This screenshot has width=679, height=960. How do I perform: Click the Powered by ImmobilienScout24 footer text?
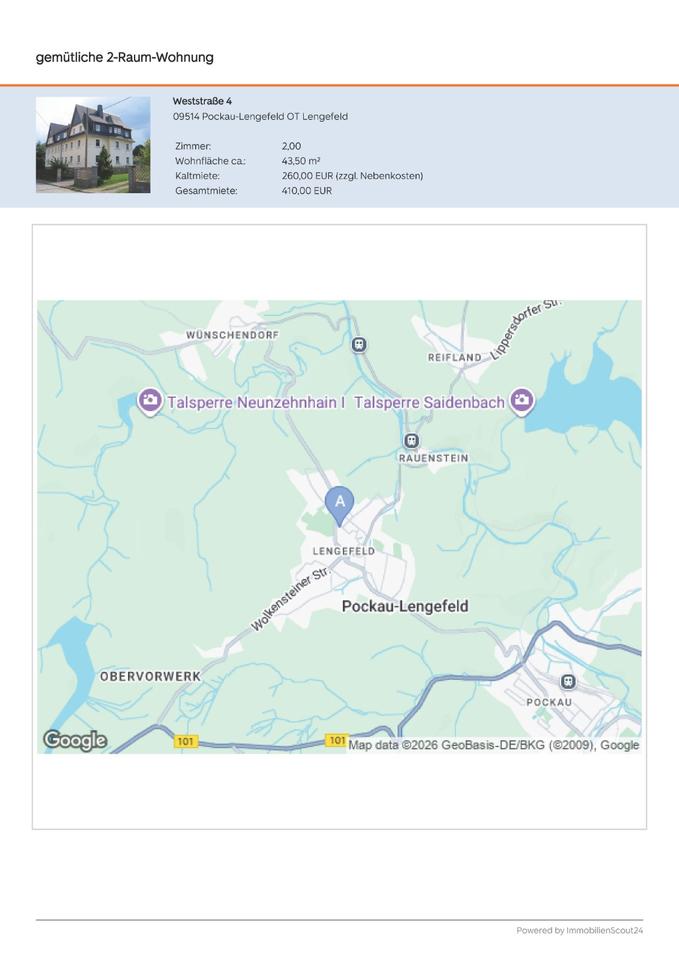pyautogui.click(x=579, y=930)
